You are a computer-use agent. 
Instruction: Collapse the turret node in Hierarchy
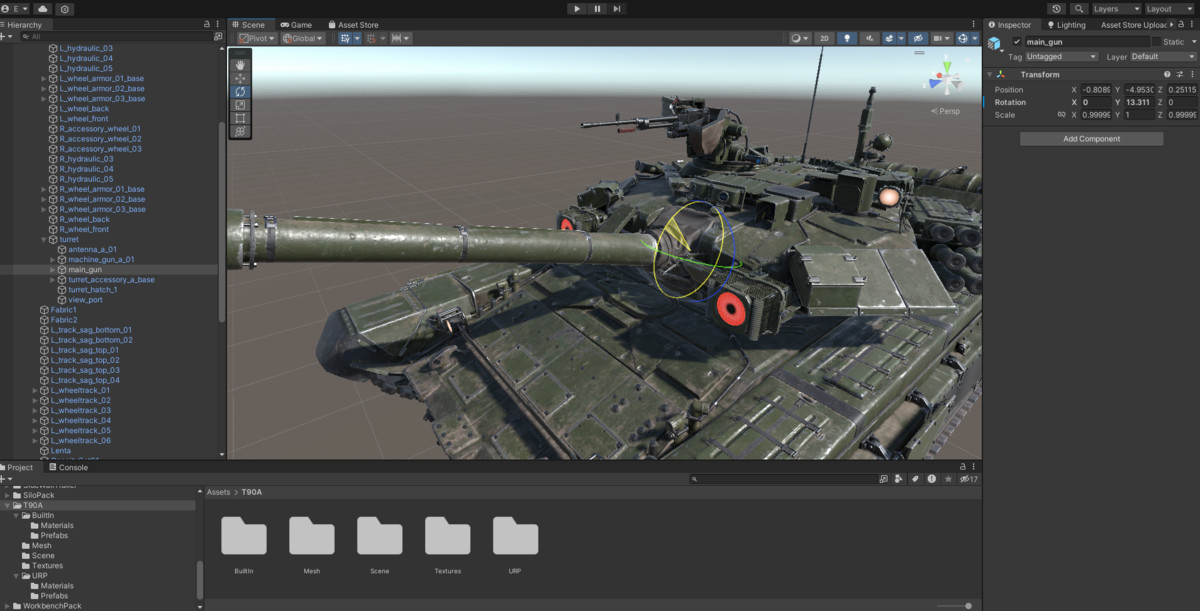pyautogui.click(x=44, y=240)
